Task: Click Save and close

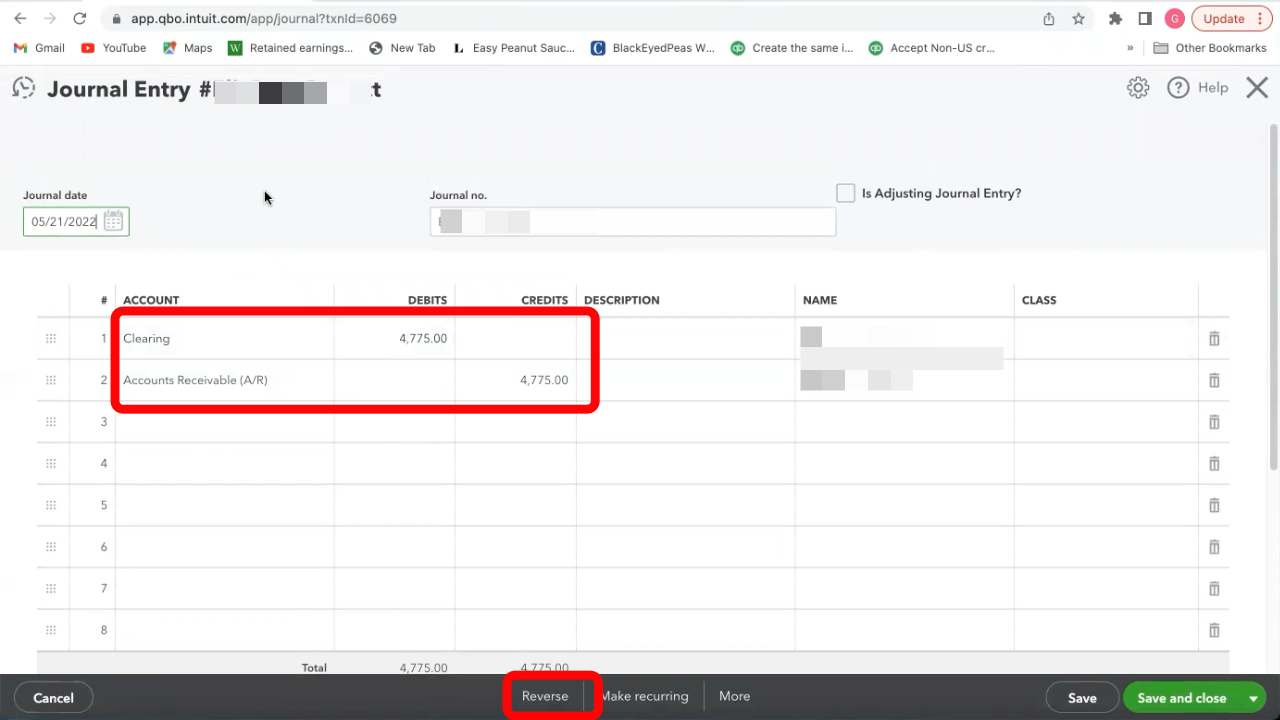Action: [x=1182, y=698]
